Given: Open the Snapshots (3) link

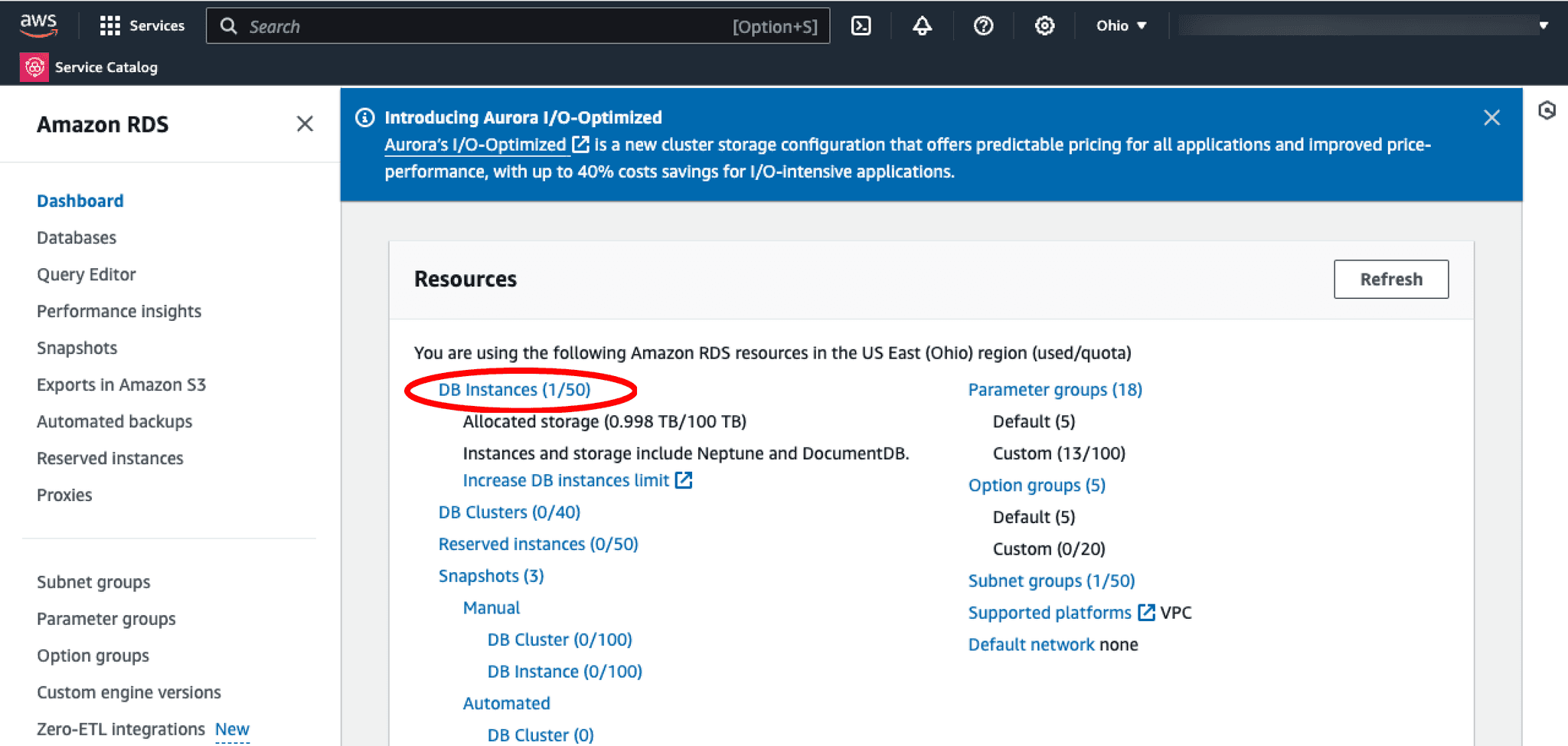Looking at the screenshot, I should pos(492,576).
